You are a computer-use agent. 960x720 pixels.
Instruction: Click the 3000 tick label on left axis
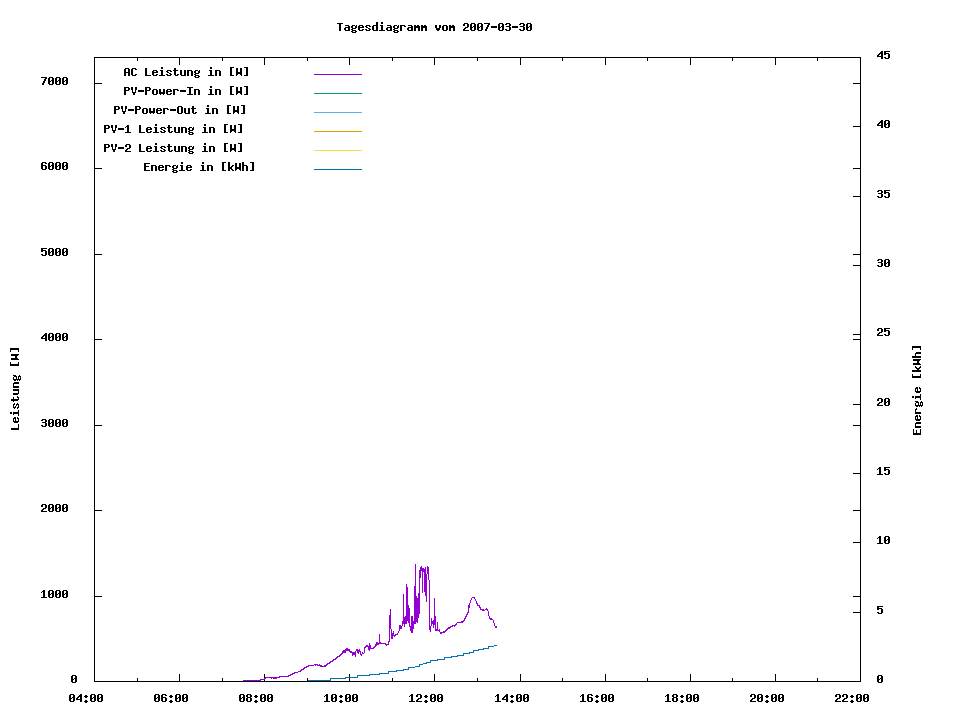[54, 424]
